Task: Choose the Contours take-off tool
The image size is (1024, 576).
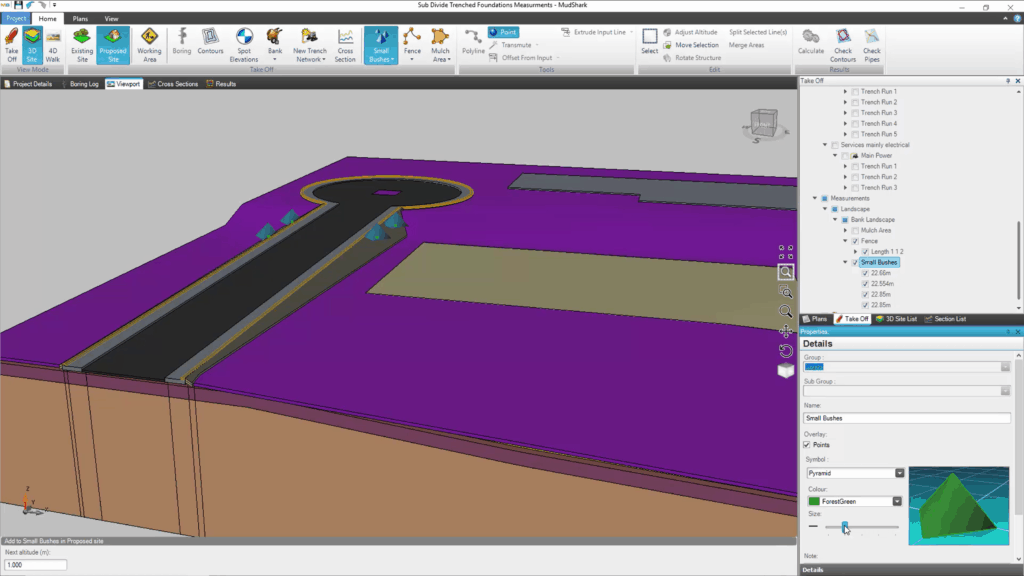Action: (210, 45)
